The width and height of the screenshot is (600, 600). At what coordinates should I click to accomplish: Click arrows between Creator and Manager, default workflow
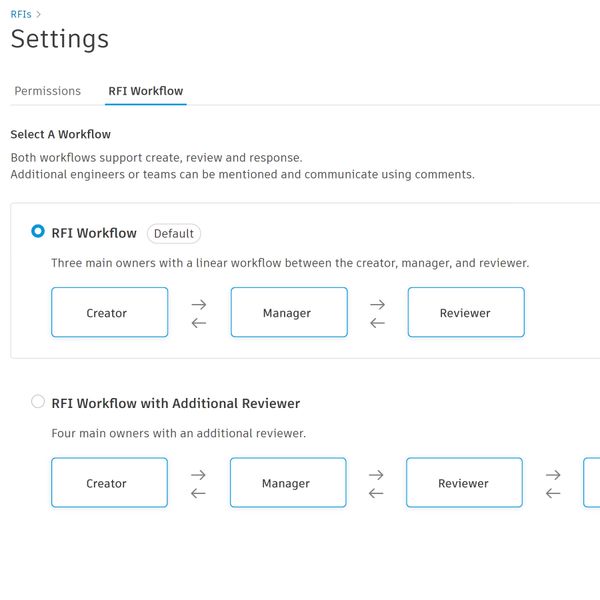coord(199,313)
